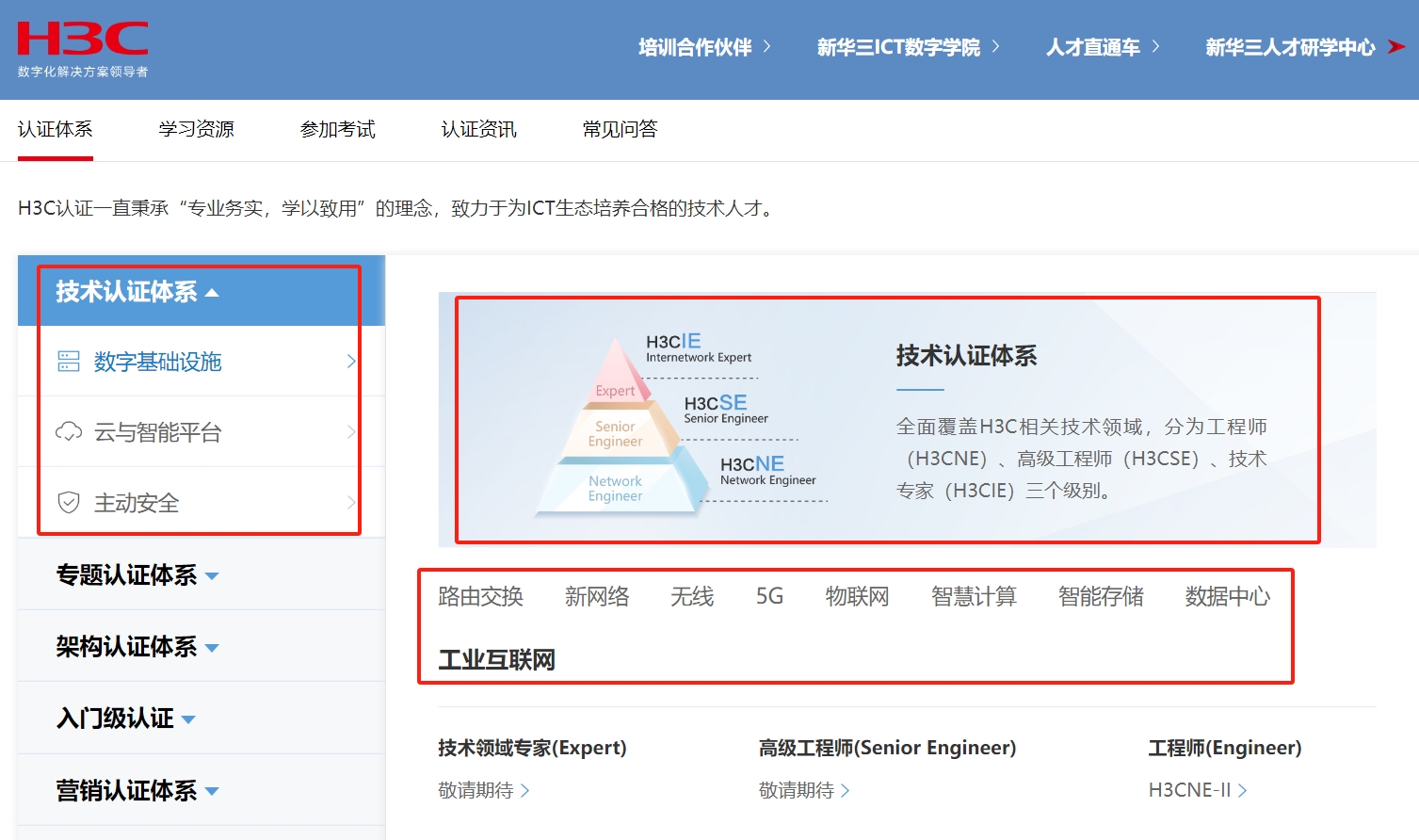The image size is (1419, 840).
Task: Click the arrow on the 云与智能平台 row
Action: click(351, 432)
